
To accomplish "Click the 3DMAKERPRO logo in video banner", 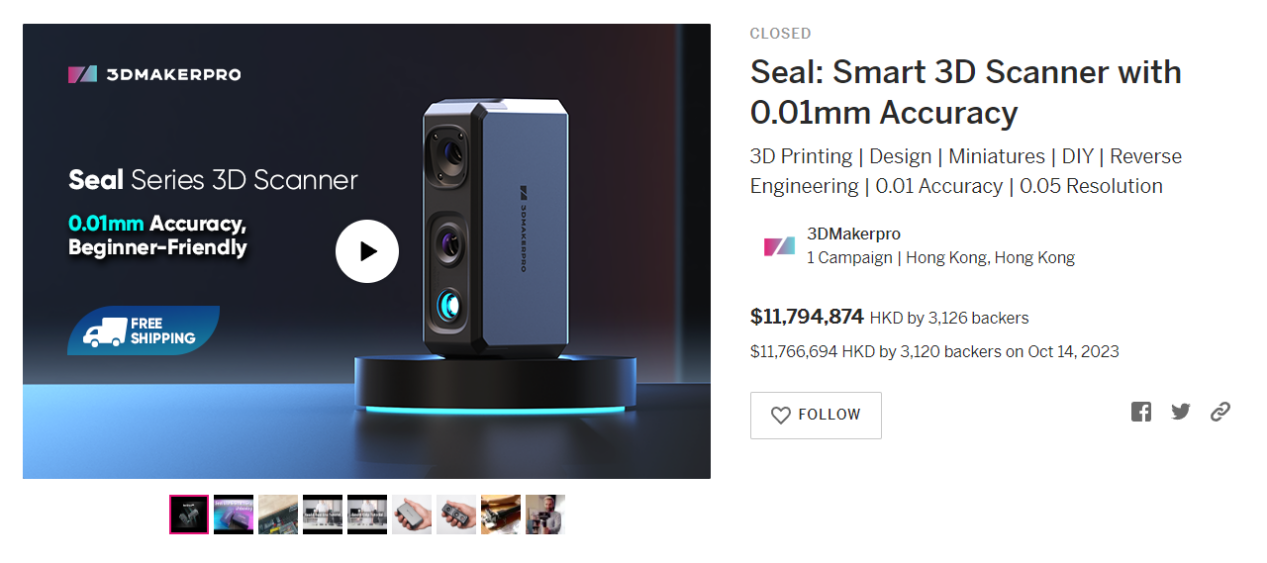I will pos(154,74).
